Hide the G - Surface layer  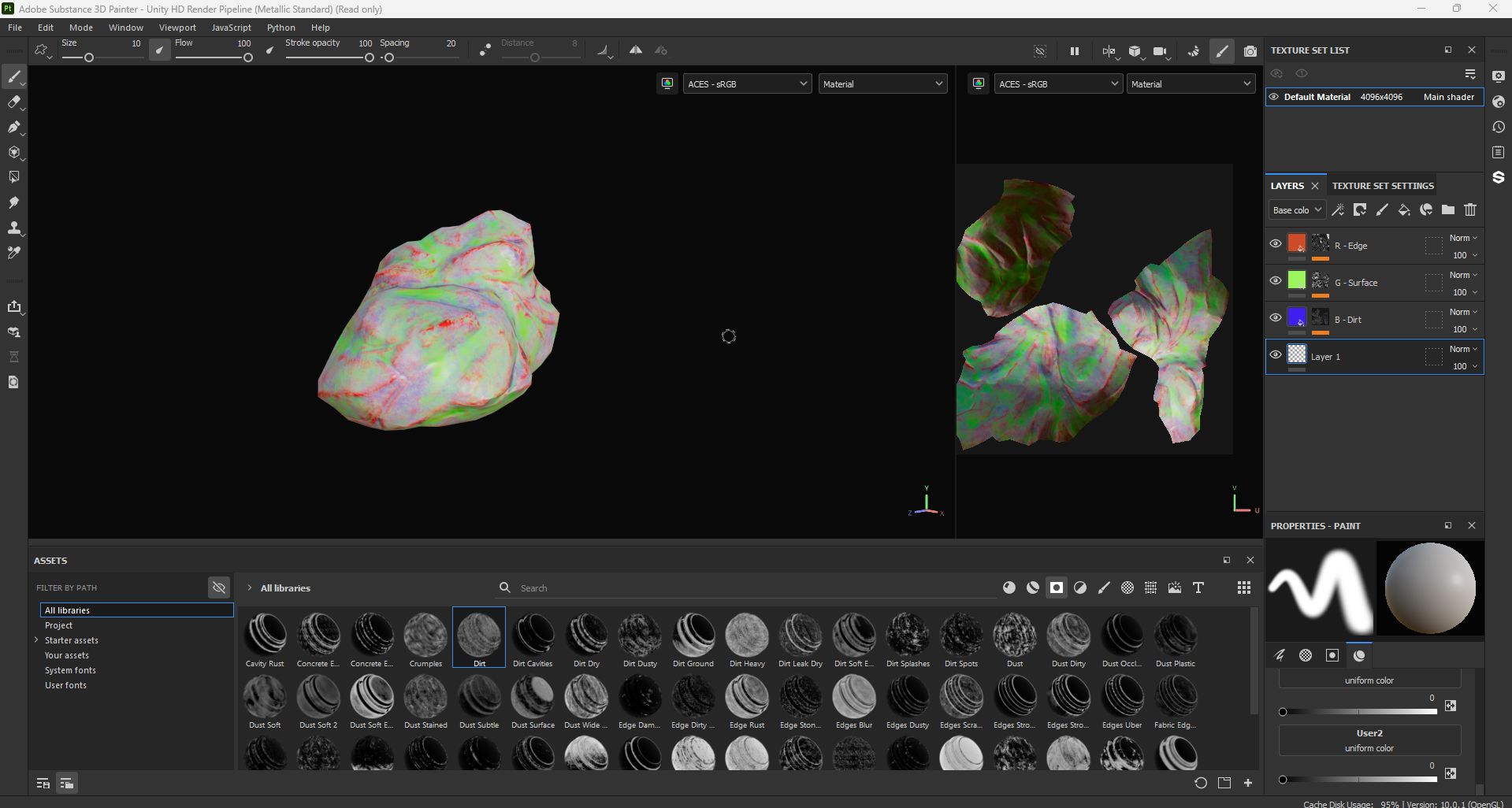coord(1276,280)
